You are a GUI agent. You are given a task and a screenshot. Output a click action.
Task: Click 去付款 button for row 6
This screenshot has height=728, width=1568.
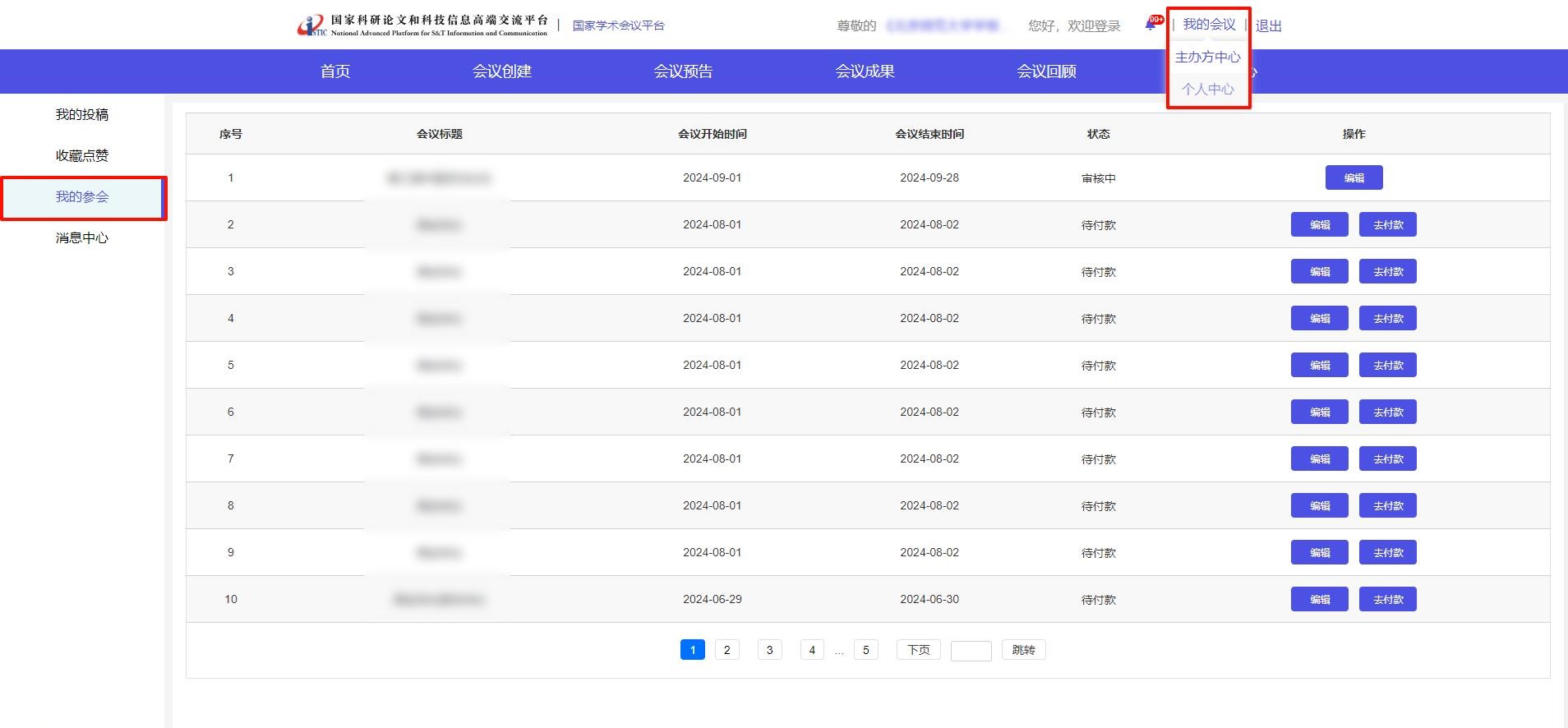[1388, 412]
